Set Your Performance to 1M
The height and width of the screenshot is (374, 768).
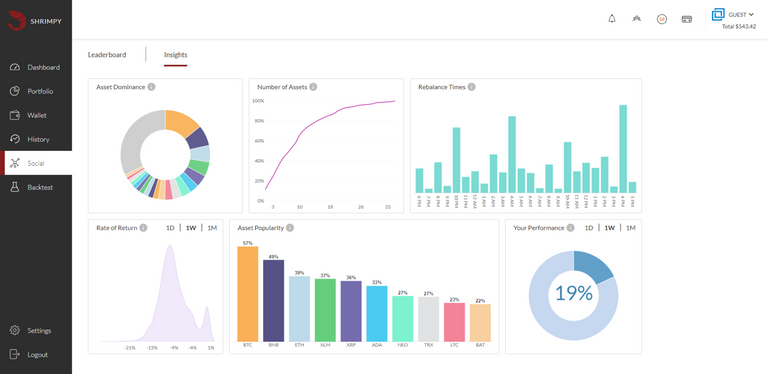point(631,228)
